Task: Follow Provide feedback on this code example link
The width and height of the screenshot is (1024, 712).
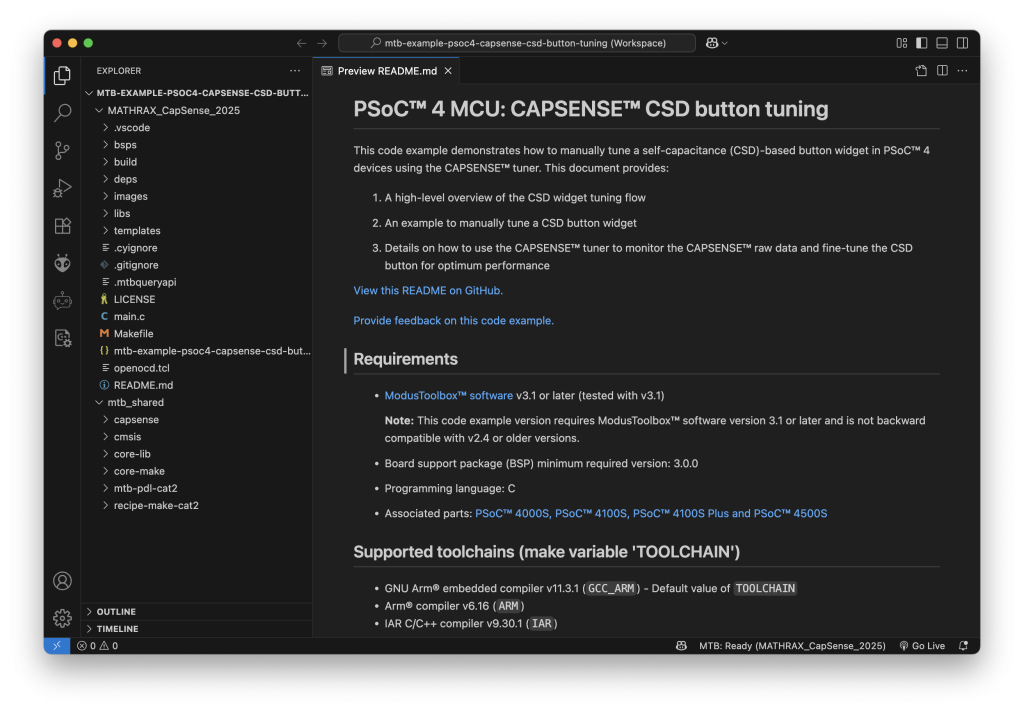Action: [453, 321]
